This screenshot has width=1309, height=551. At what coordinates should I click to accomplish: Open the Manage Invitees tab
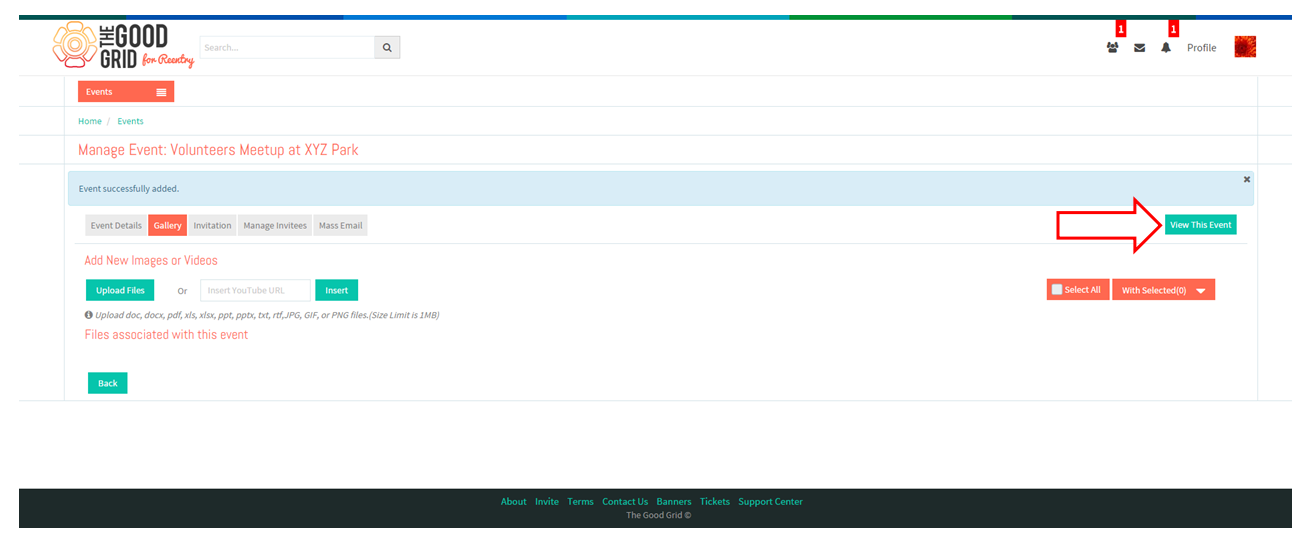275,225
